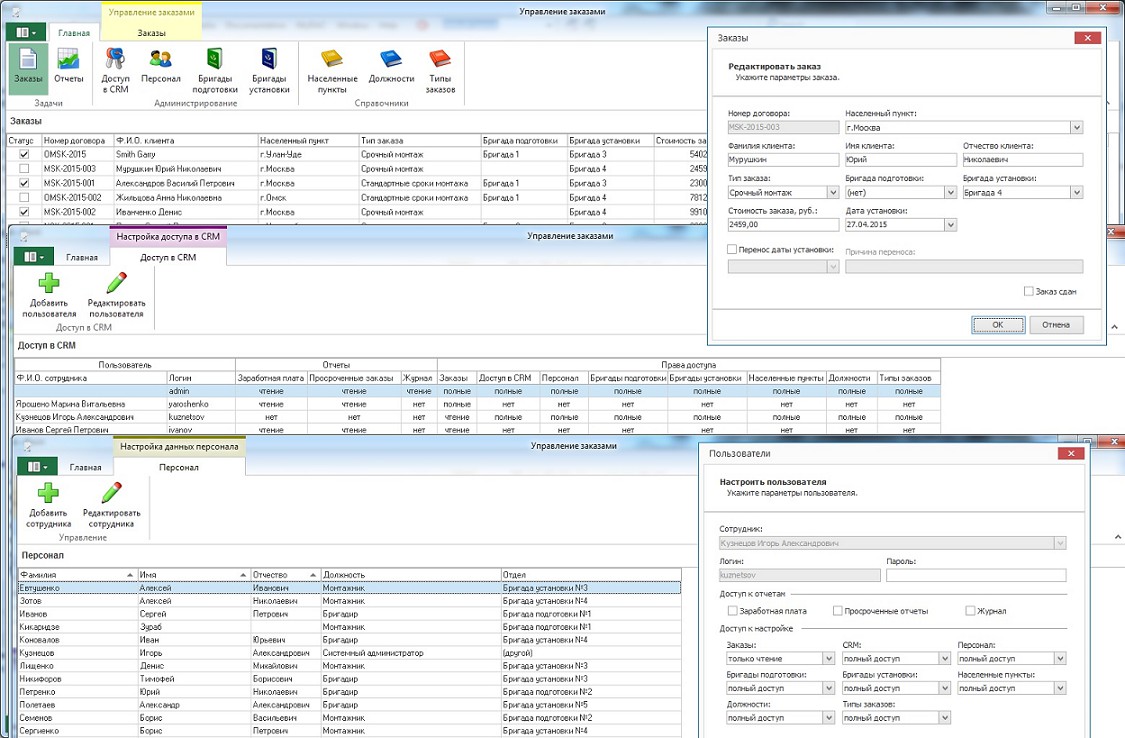The image size is (1125, 738).
Task: Check the Заработная плата report access box
Action: [733, 610]
